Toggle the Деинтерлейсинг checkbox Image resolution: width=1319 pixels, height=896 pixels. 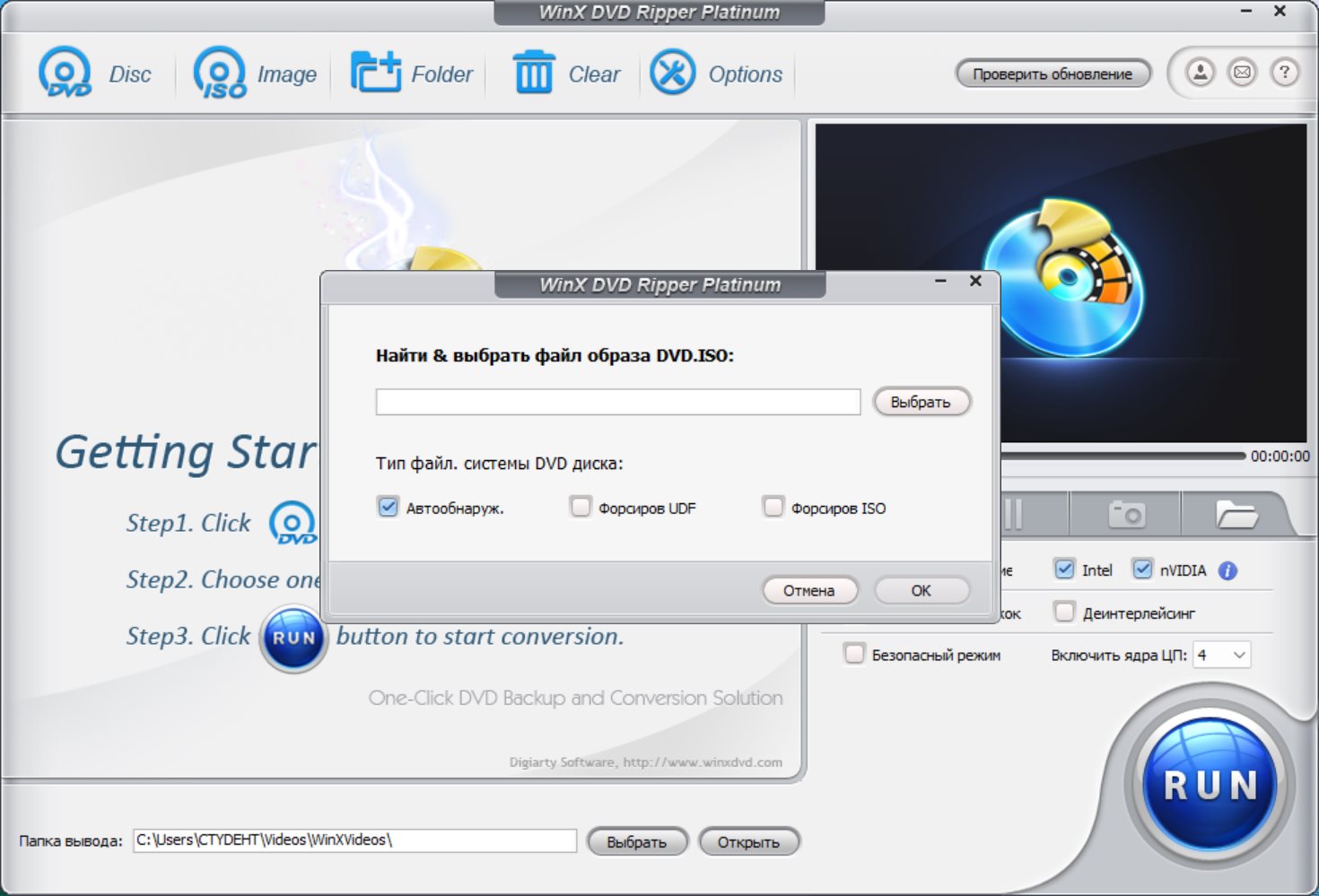point(1064,612)
